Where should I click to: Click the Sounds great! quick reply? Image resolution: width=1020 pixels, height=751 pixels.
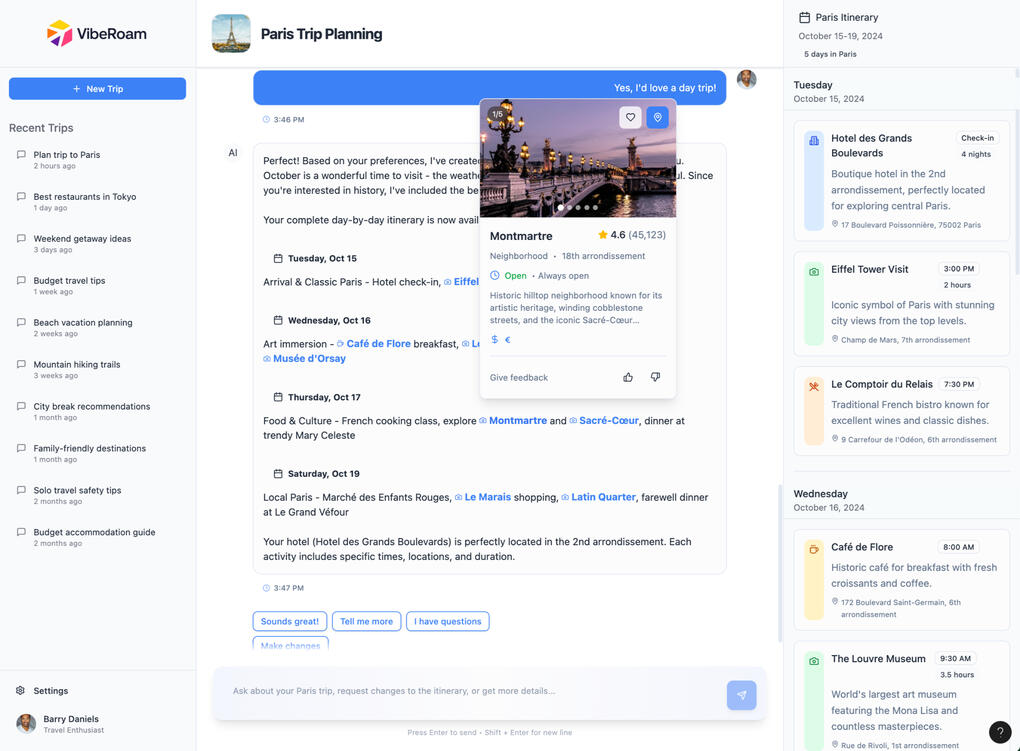click(290, 621)
